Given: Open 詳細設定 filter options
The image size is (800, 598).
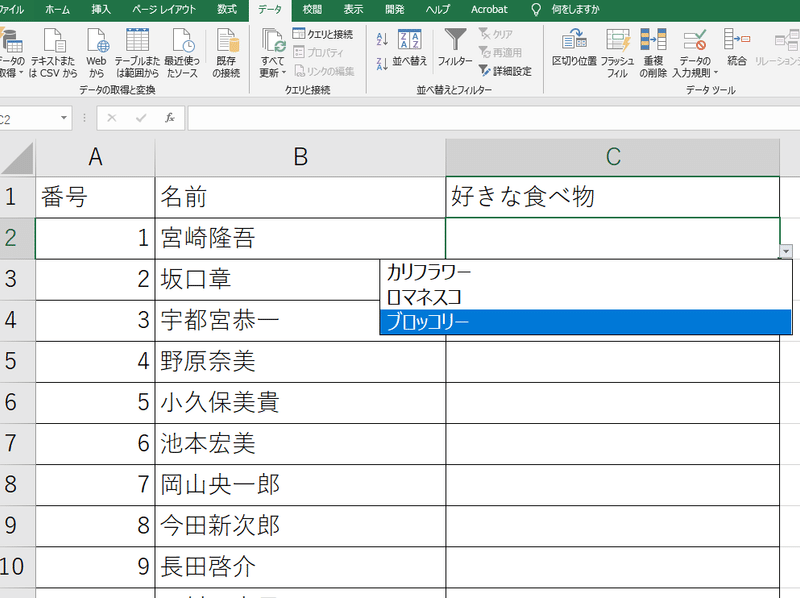Looking at the screenshot, I should click(x=511, y=72).
